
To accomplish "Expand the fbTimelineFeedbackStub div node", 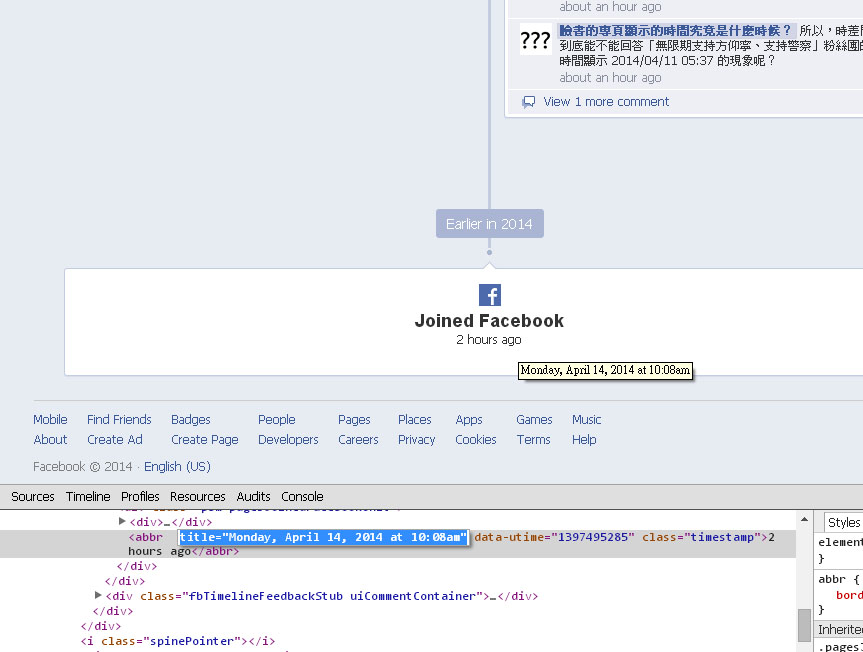I will 98,595.
